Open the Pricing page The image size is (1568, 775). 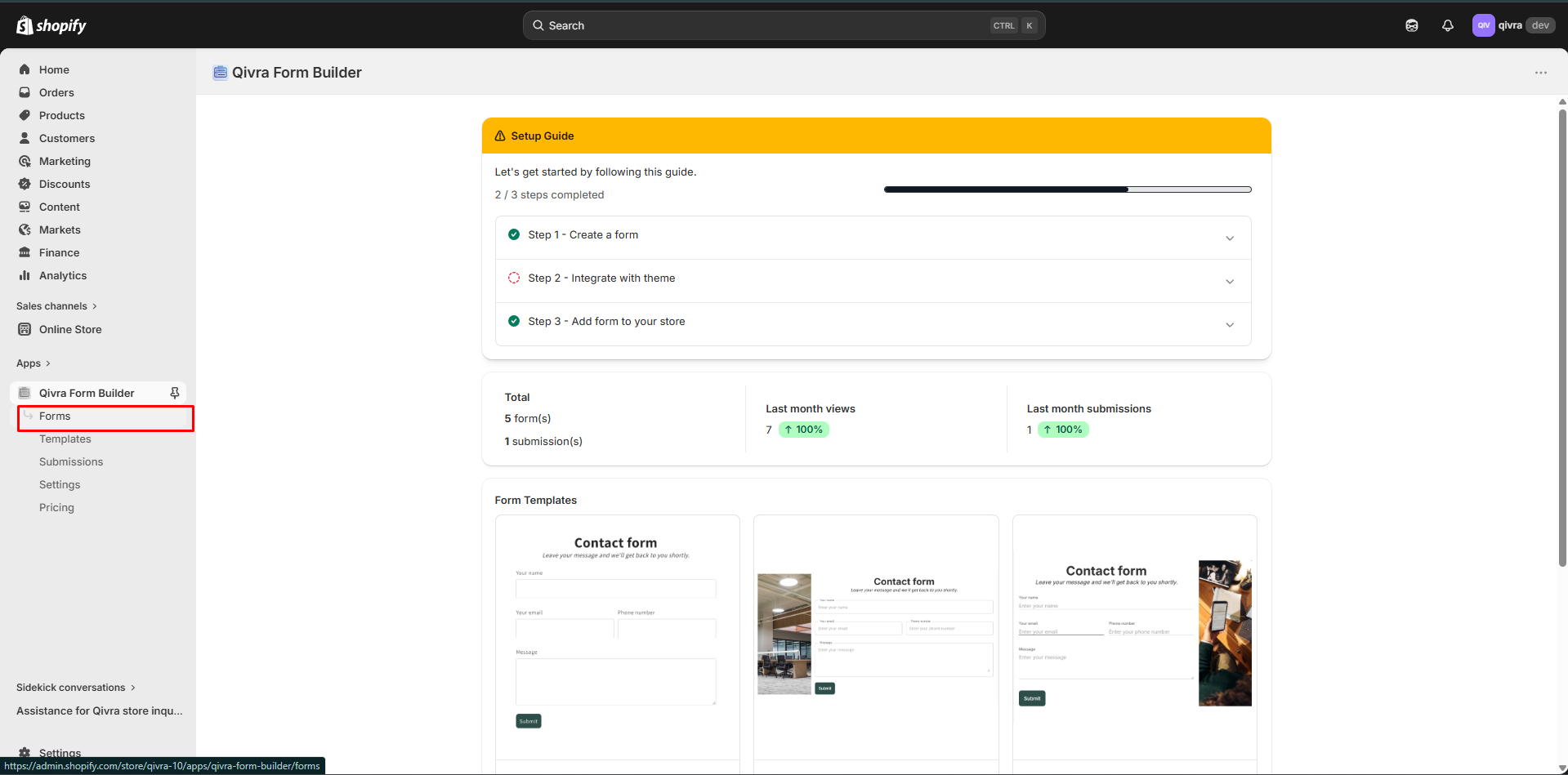coord(56,507)
